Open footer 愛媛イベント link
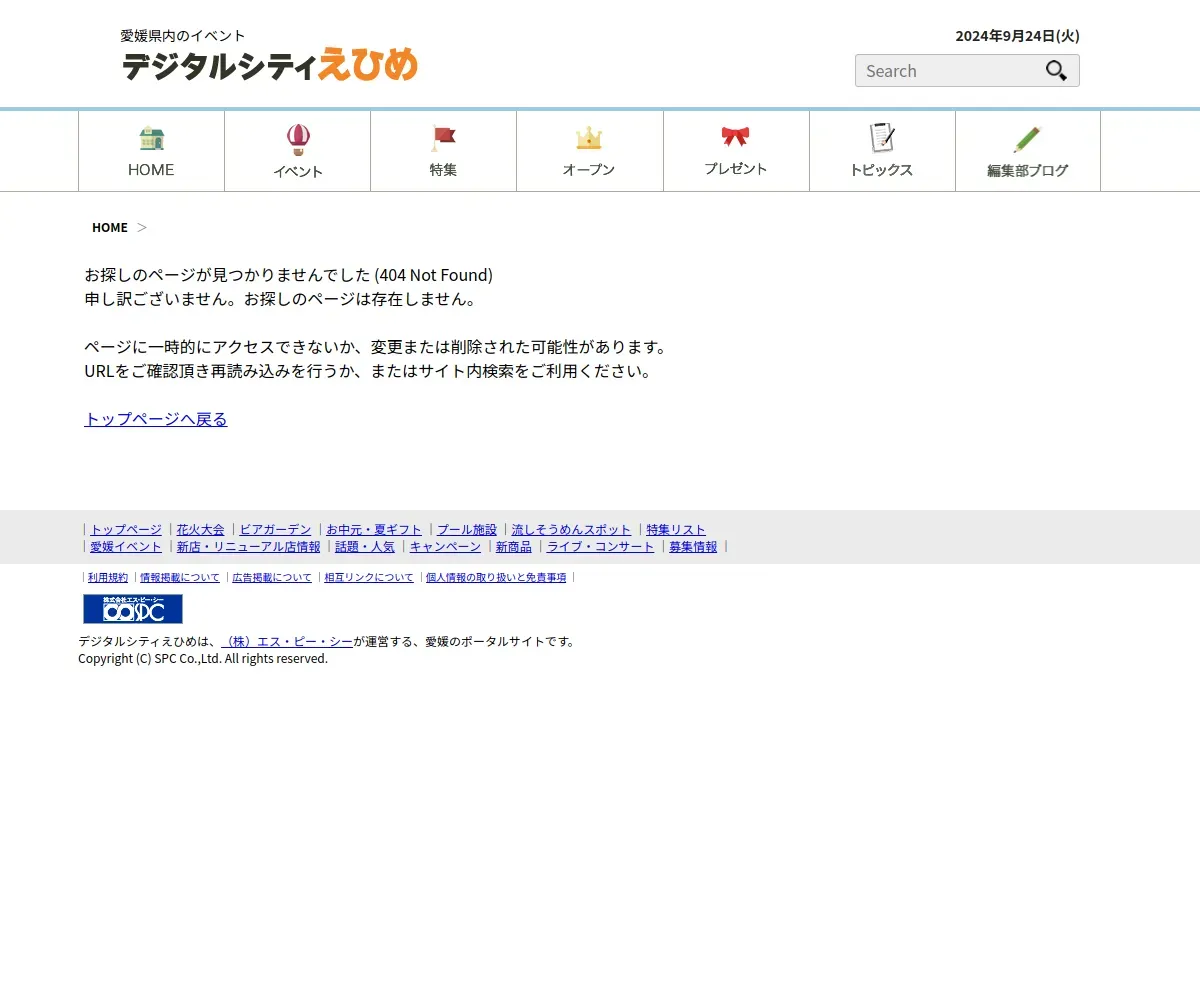The width and height of the screenshot is (1200, 1000). tap(126, 547)
